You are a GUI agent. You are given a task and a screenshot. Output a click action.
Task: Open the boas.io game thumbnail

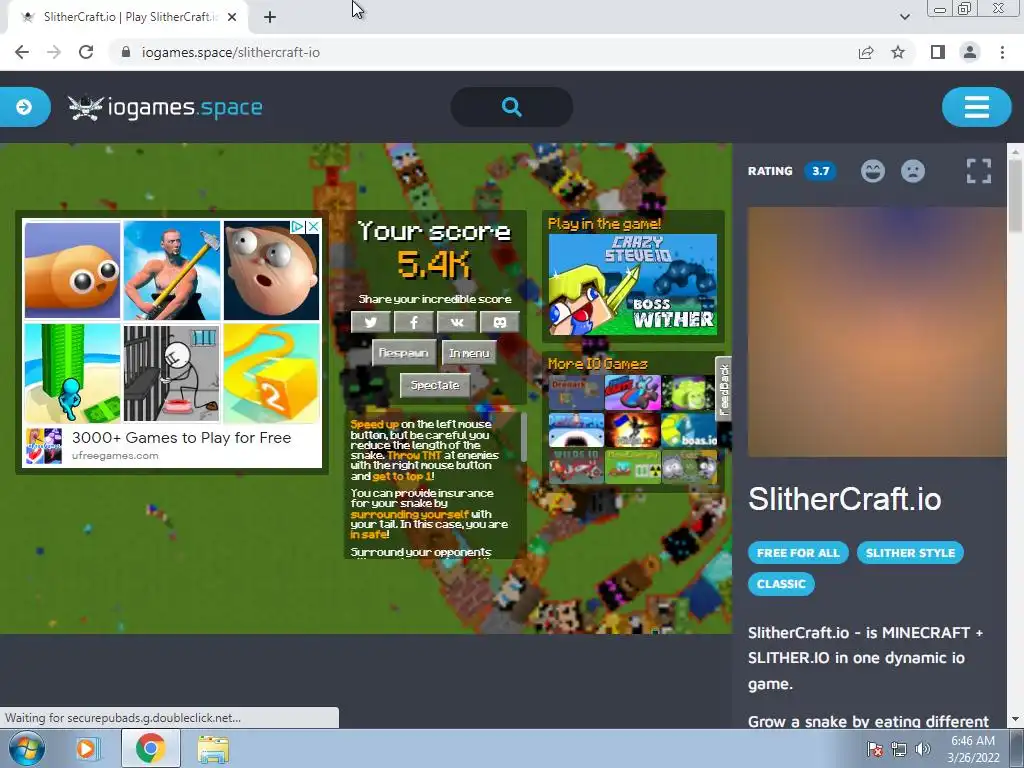[x=689, y=430]
